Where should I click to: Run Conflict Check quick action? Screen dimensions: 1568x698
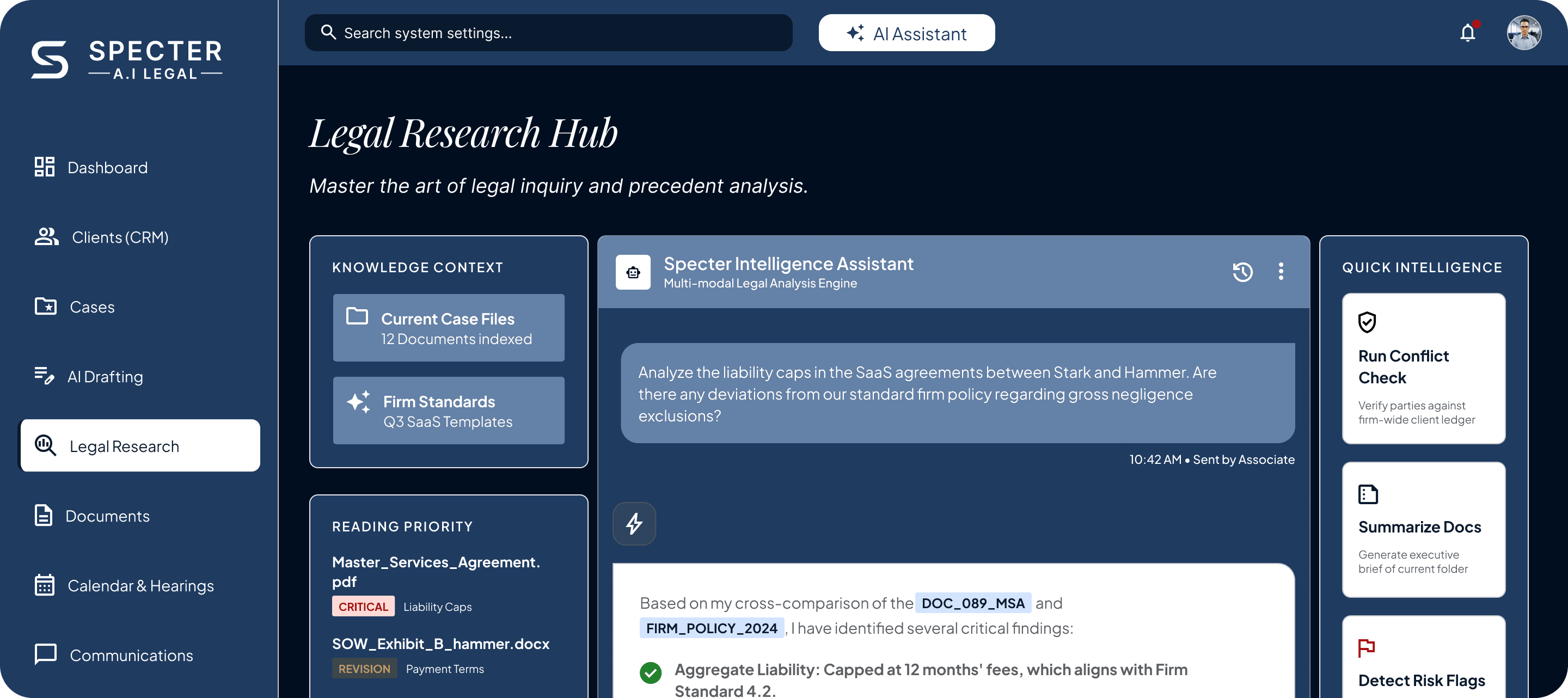pyautogui.click(x=1424, y=369)
